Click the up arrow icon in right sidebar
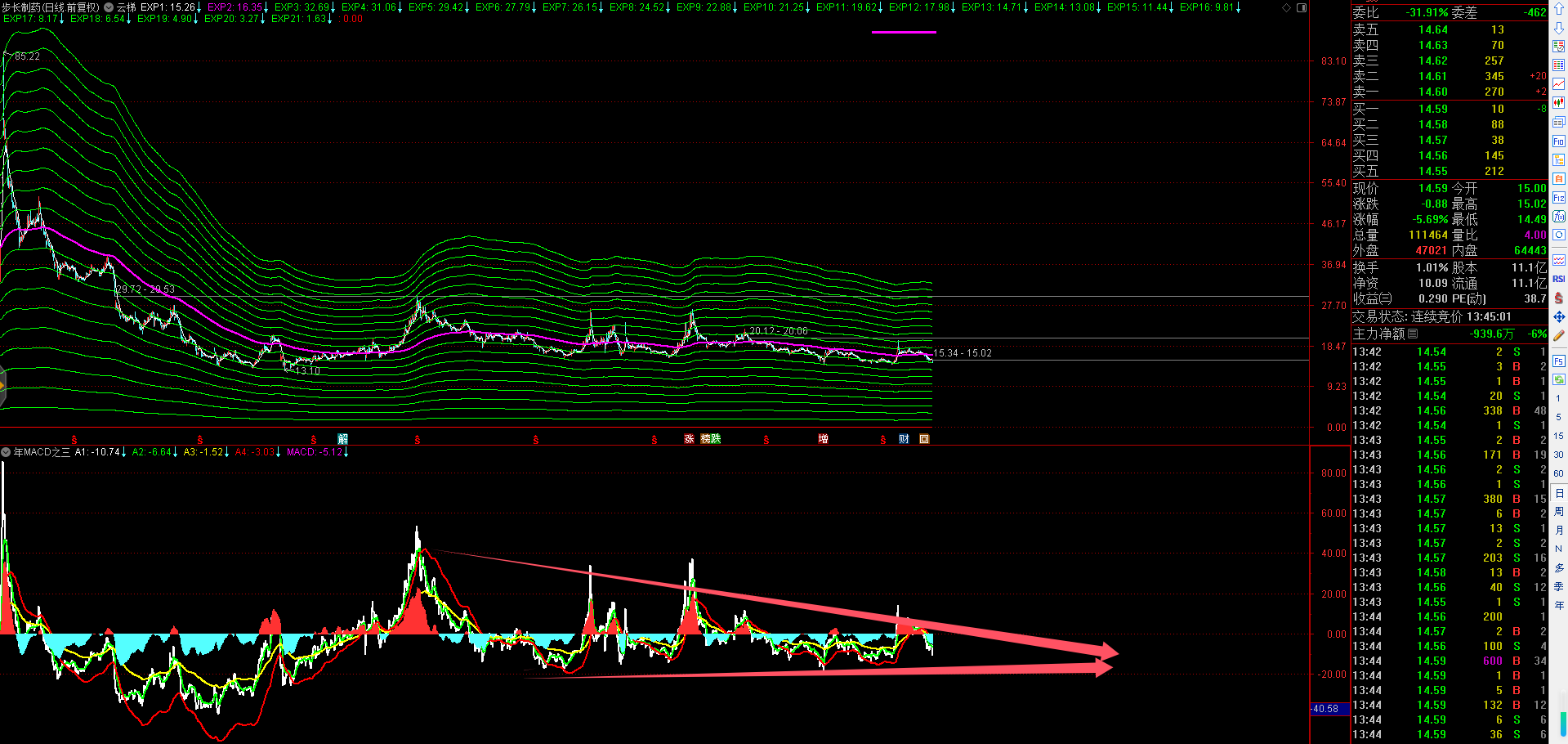The width and height of the screenshot is (1568, 744). click(1558, 10)
